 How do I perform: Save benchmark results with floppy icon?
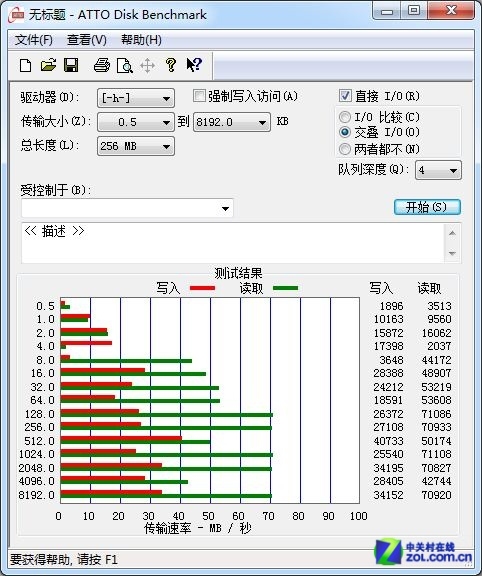[x=71, y=65]
